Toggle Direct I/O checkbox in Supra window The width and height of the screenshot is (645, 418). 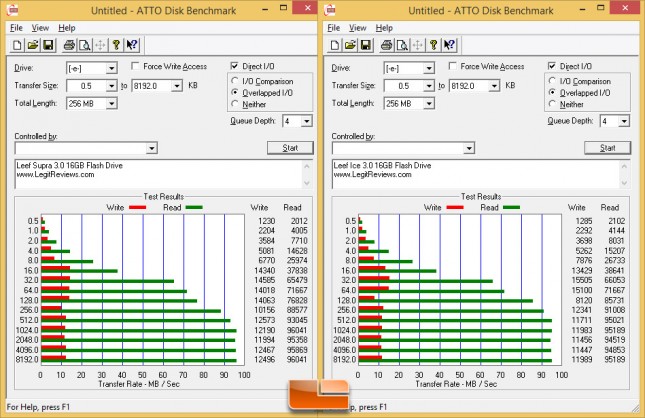click(234, 66)
